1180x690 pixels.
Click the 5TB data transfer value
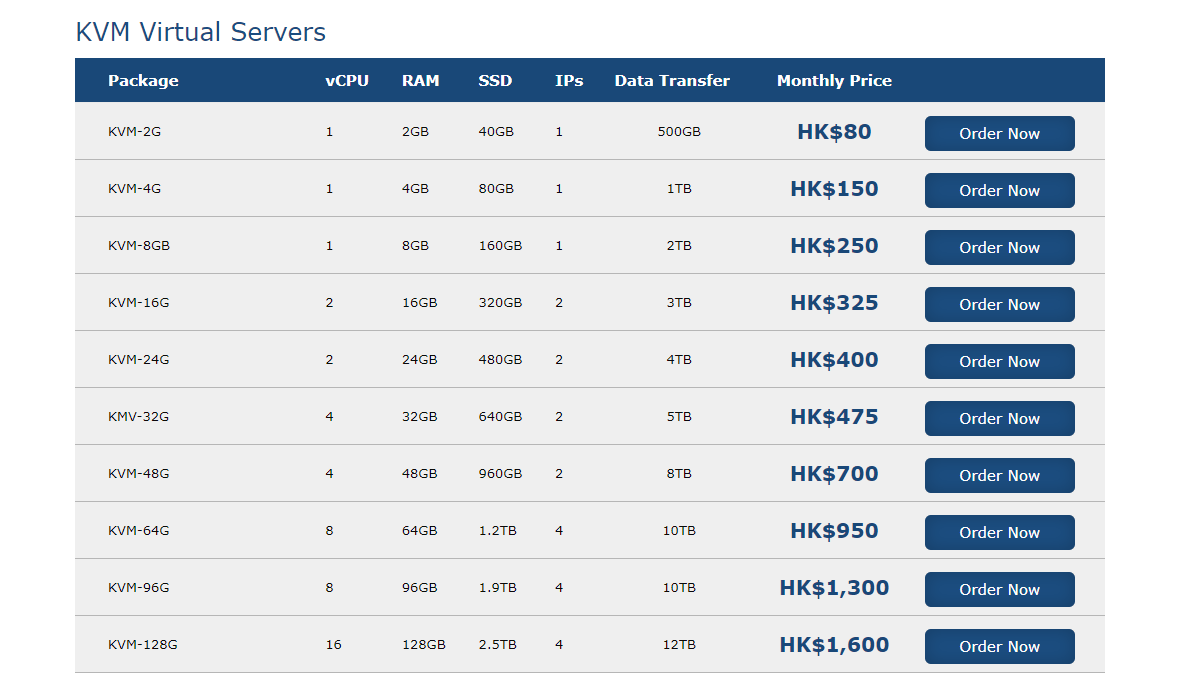point(679,417)
